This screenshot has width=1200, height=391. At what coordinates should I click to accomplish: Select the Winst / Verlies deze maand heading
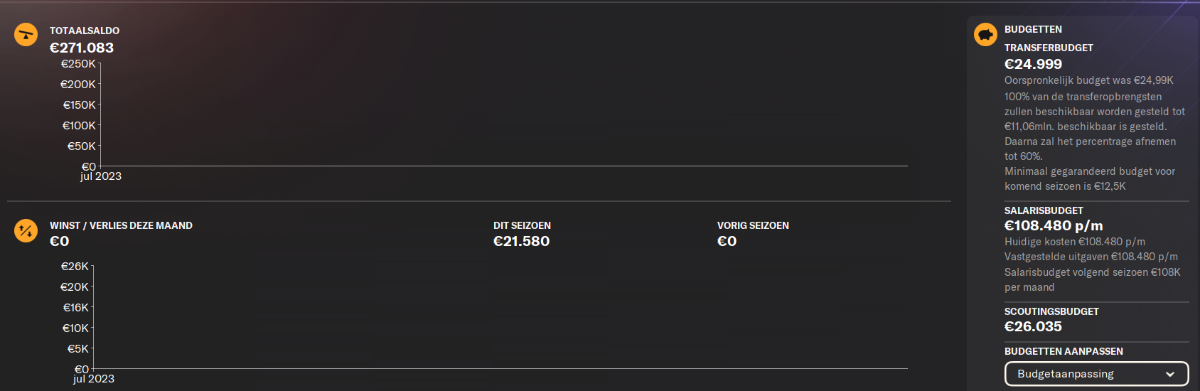pos(121,225)
